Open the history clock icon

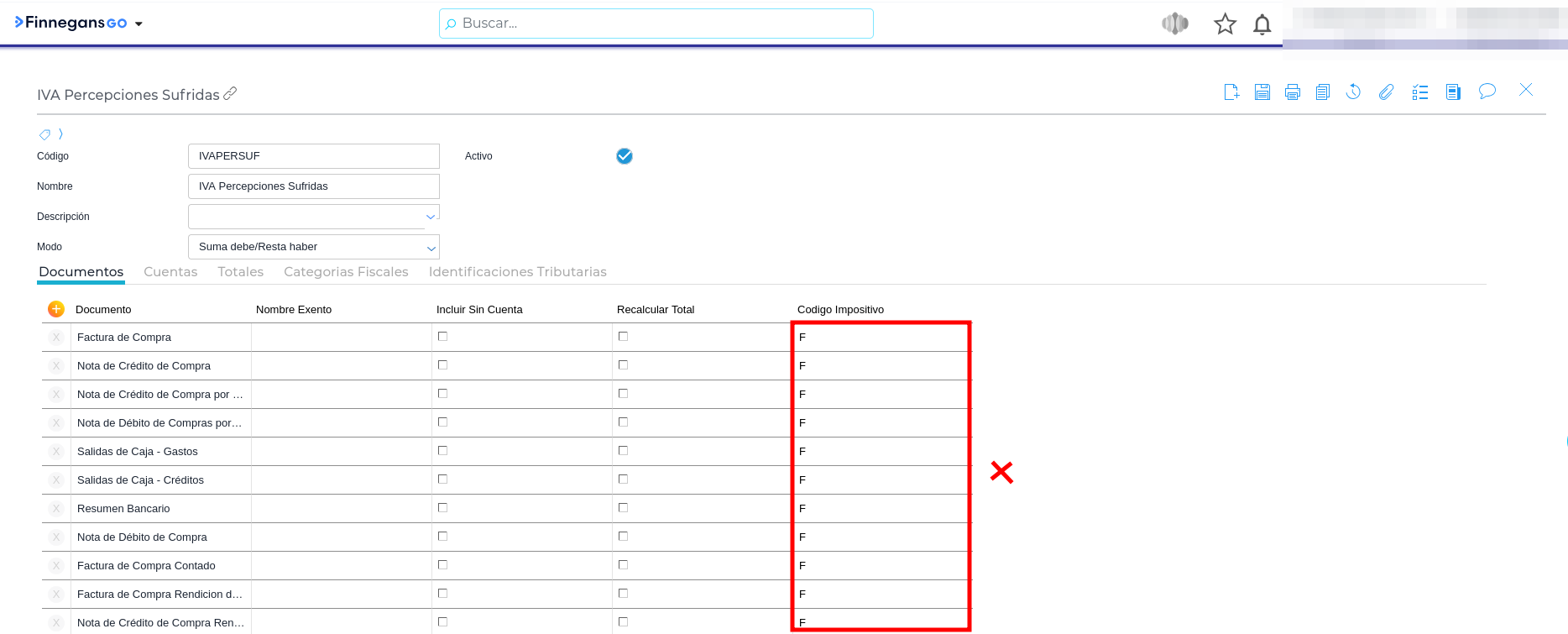point(1353,92)
